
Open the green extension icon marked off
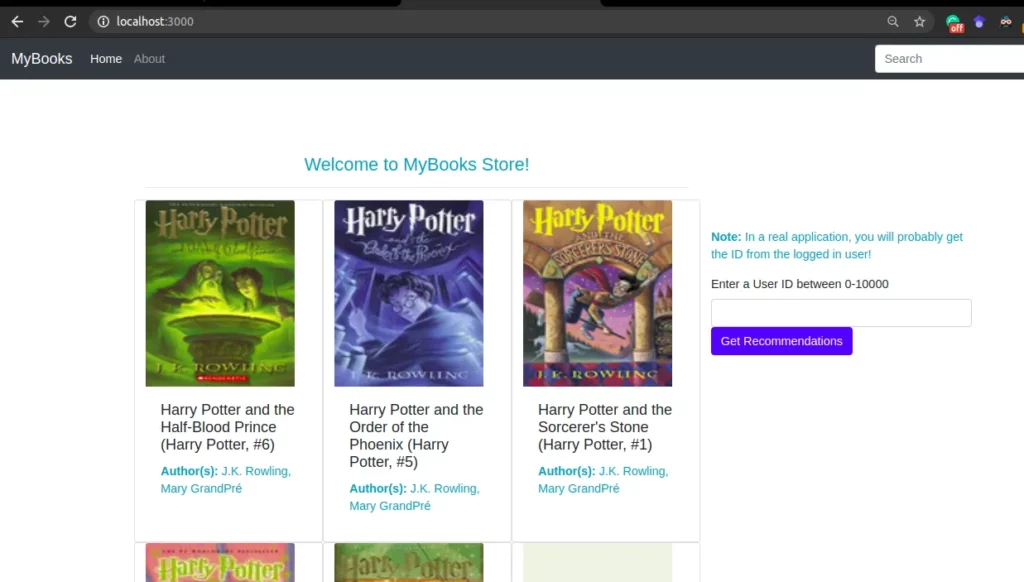[954, 23]
